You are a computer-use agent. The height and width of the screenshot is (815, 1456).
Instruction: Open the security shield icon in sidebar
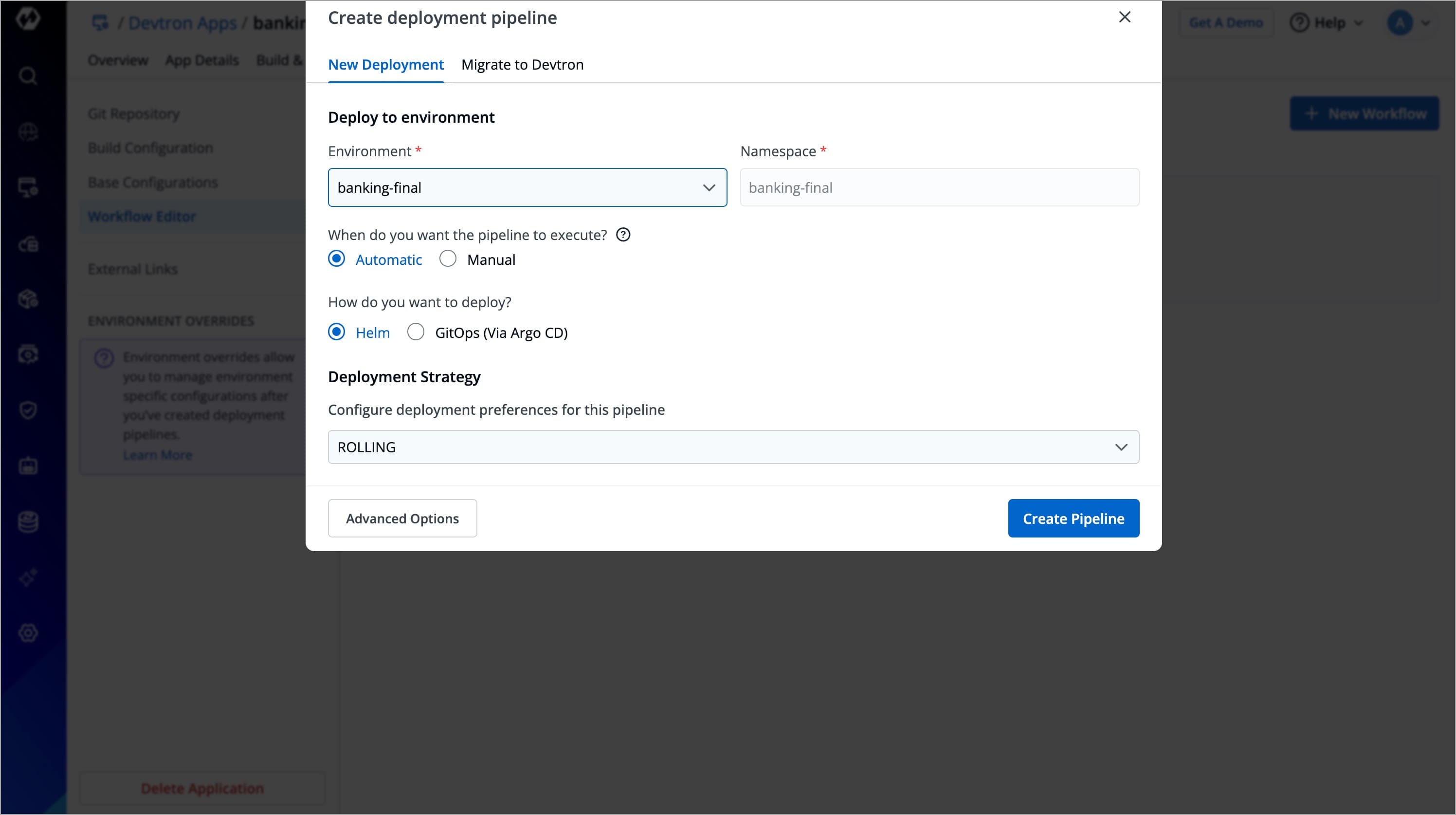pos(28,410)
